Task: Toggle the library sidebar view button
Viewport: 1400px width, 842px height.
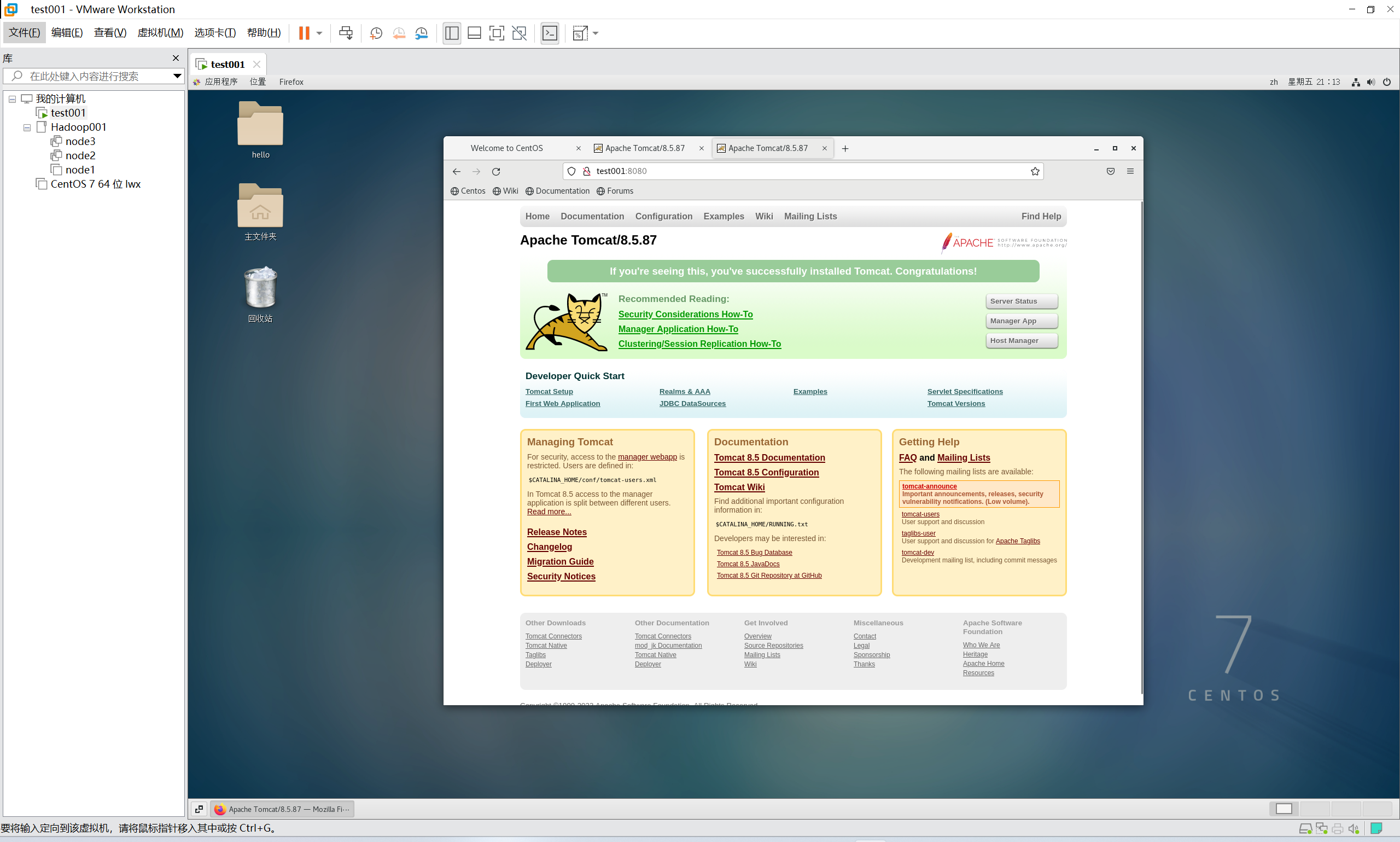Action: click(x=451, y=33)
